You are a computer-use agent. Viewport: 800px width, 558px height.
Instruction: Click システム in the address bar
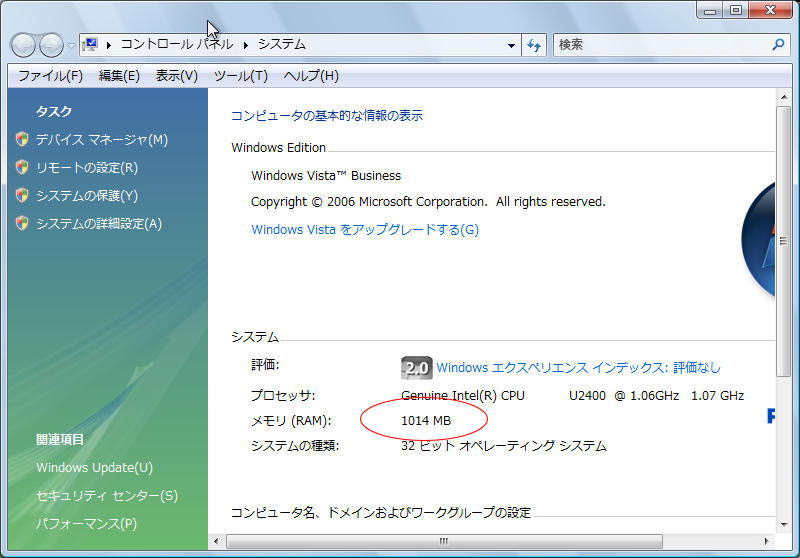282,44
